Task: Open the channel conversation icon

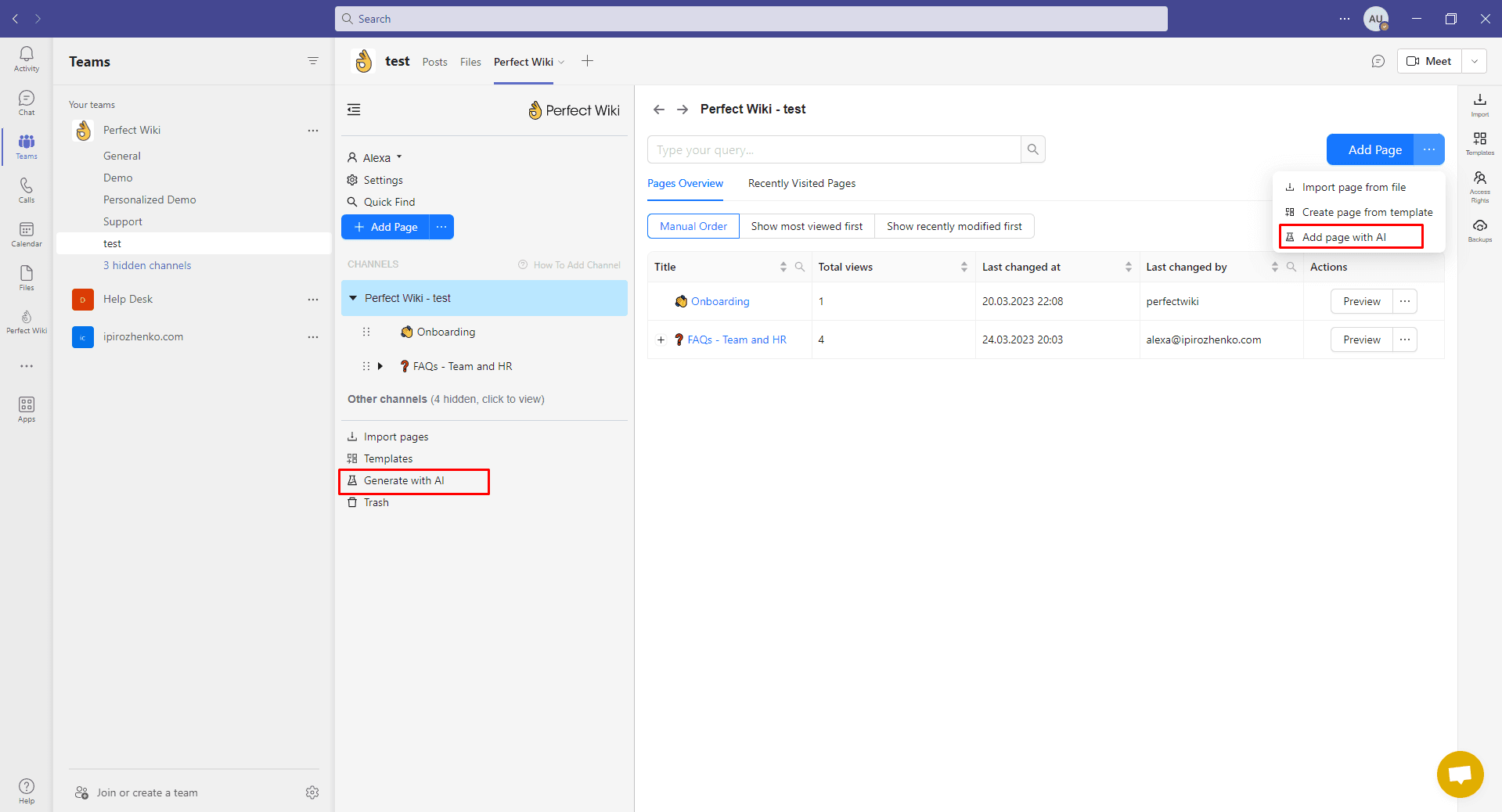Action: pos(1378,61)
